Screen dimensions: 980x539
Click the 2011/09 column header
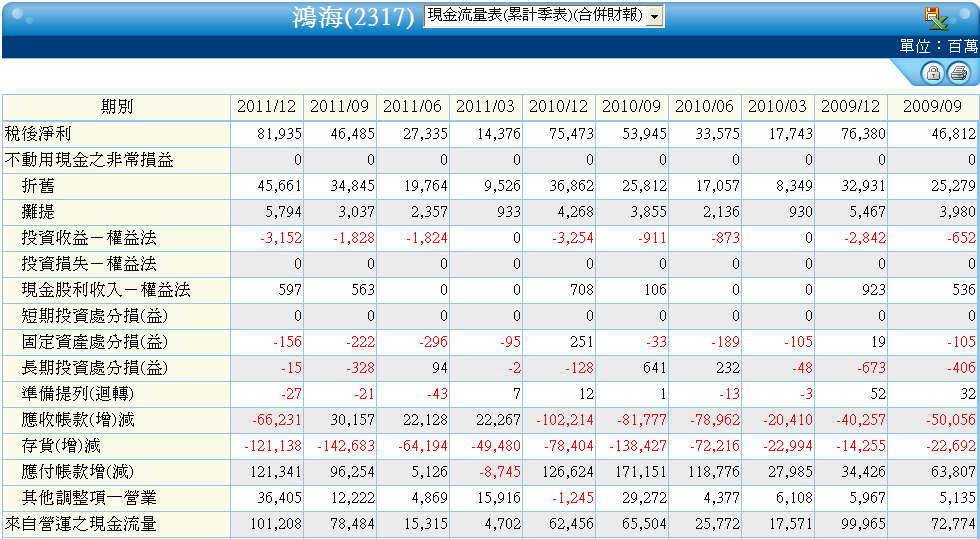339,107
